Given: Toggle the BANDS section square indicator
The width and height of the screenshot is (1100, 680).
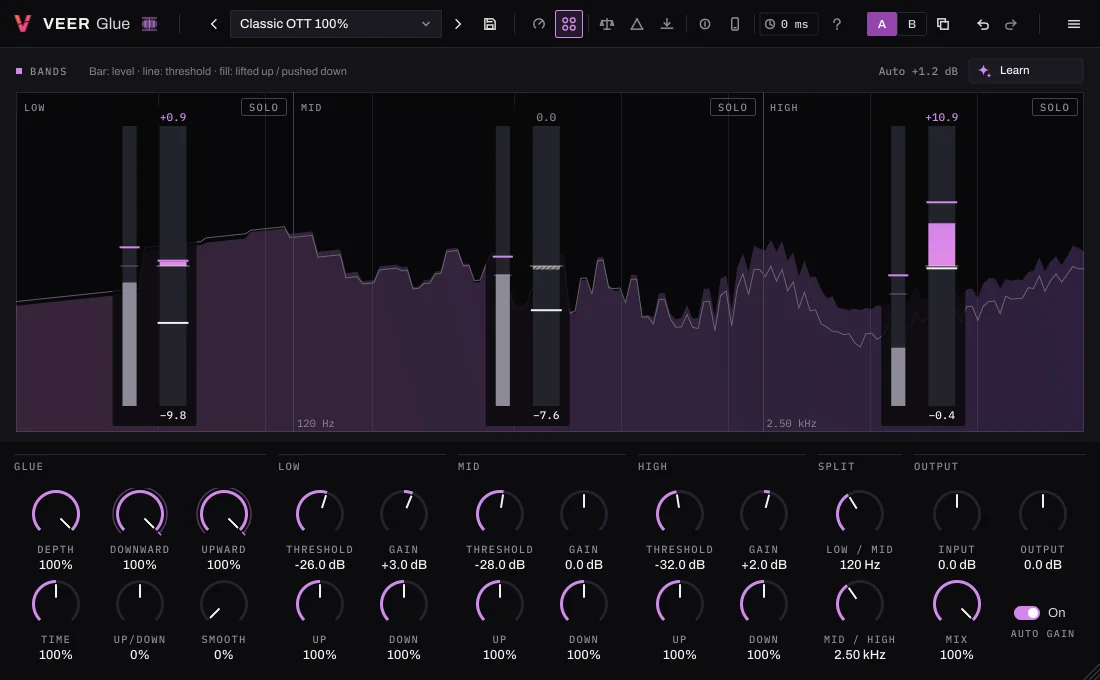Looking at the screenshot, I should (19, 71).
